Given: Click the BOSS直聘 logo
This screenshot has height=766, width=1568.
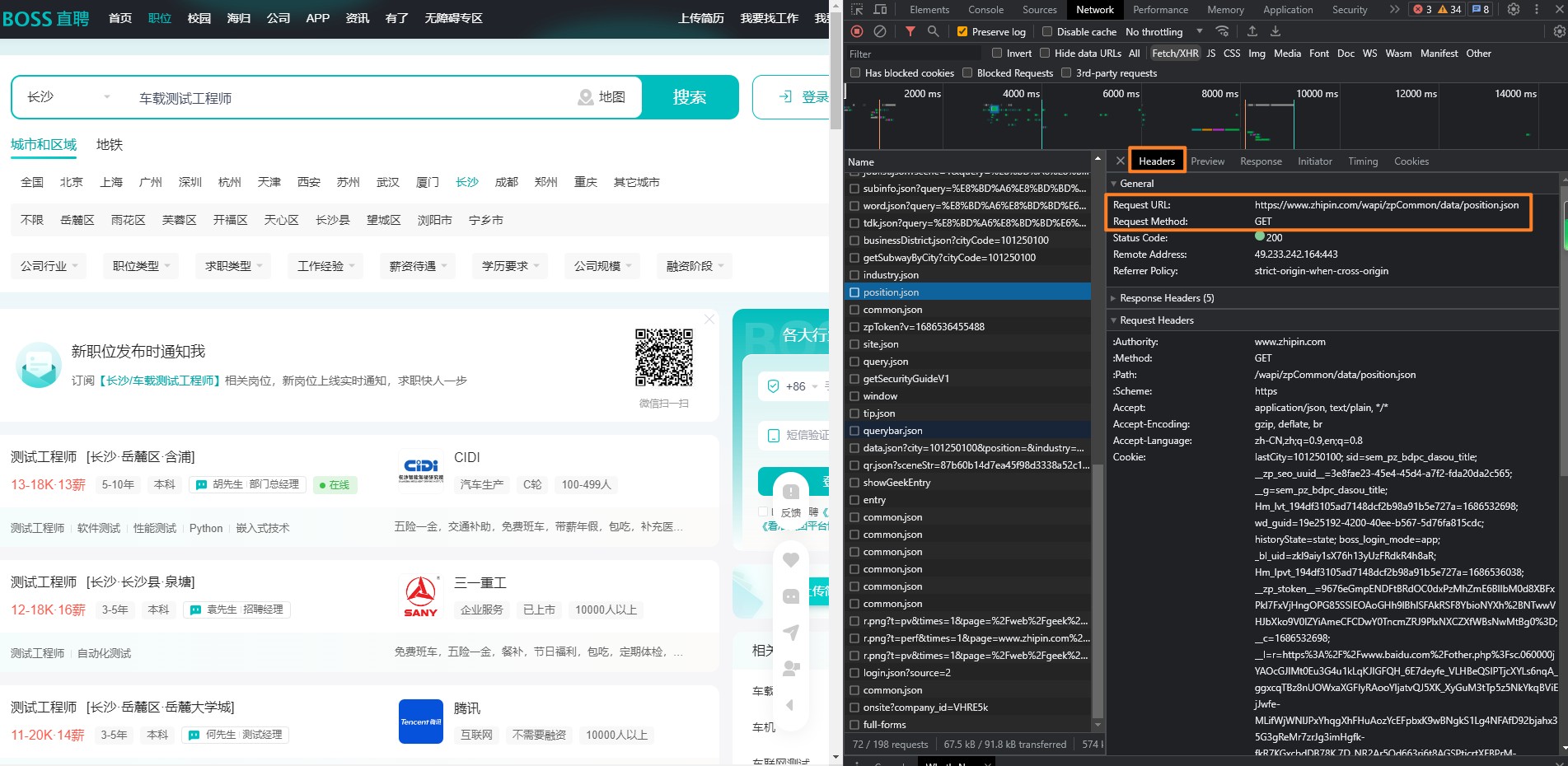Looking at the screenshot, I should click(x=45, y=18).
